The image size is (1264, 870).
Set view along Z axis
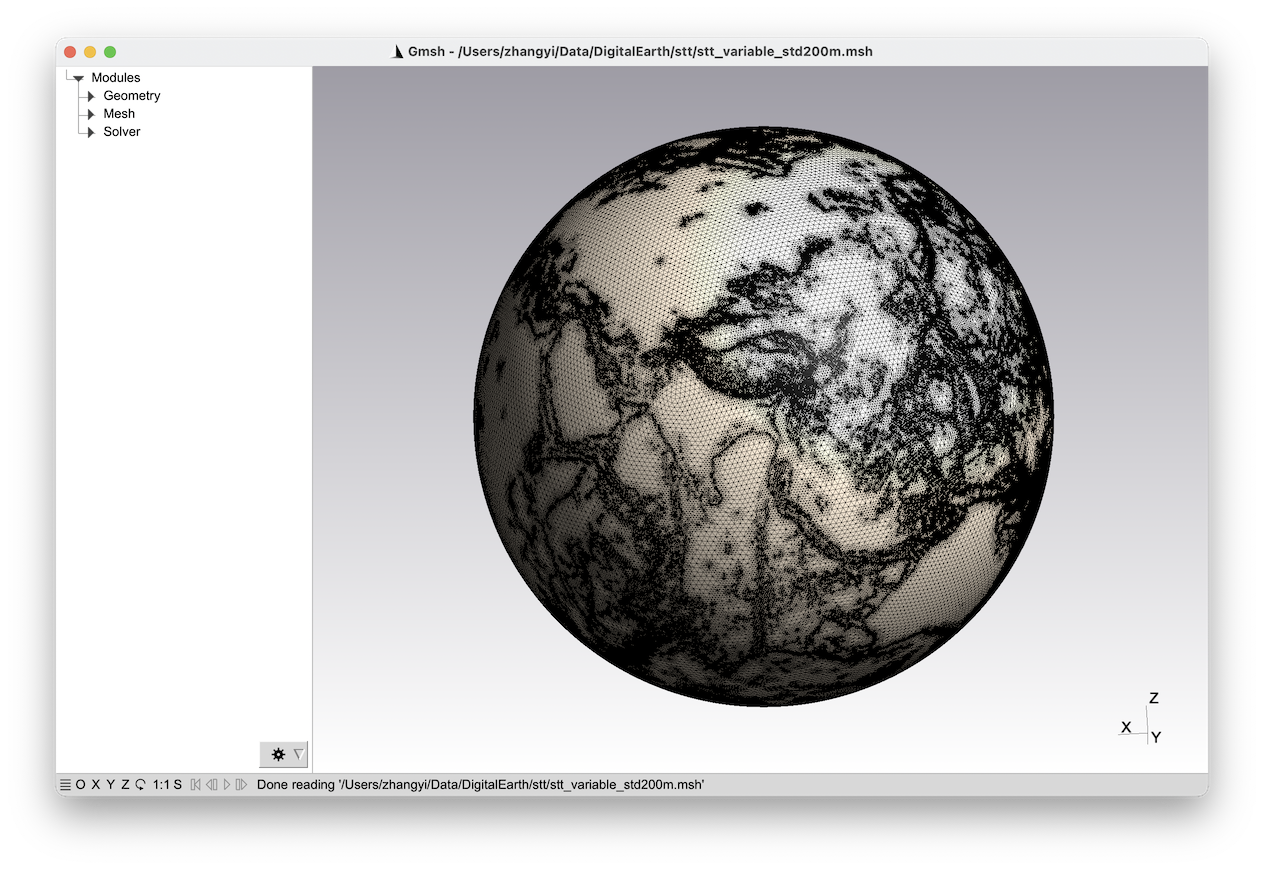point(125,785)
